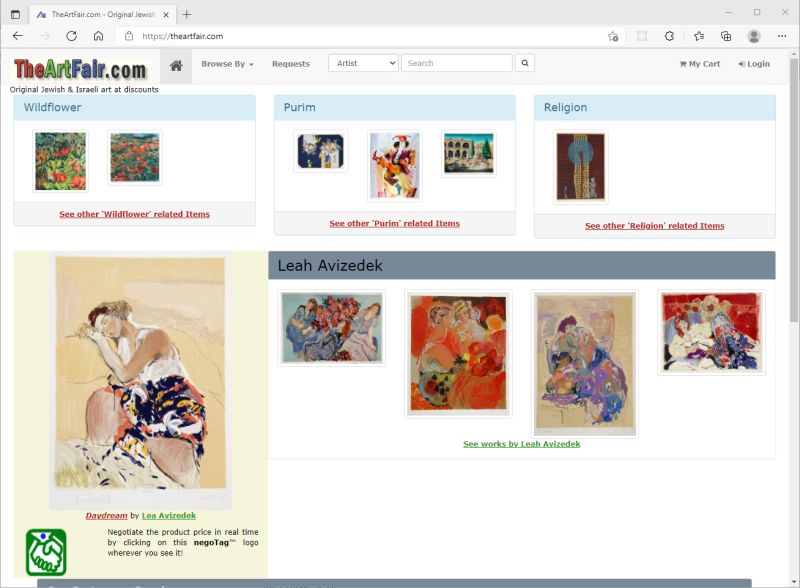Open My Cart
The height and width of the screenshot is (588, 800).
point(699,64)
